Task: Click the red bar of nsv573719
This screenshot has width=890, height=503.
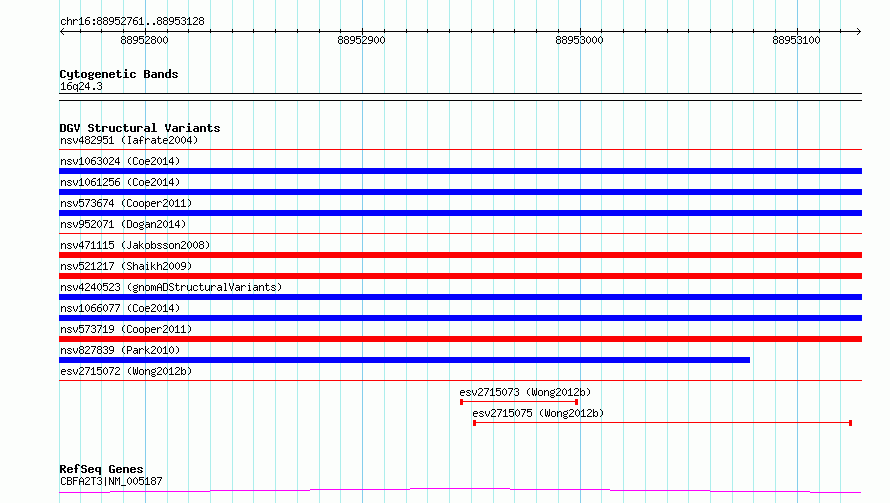Action: click(460, 339)
